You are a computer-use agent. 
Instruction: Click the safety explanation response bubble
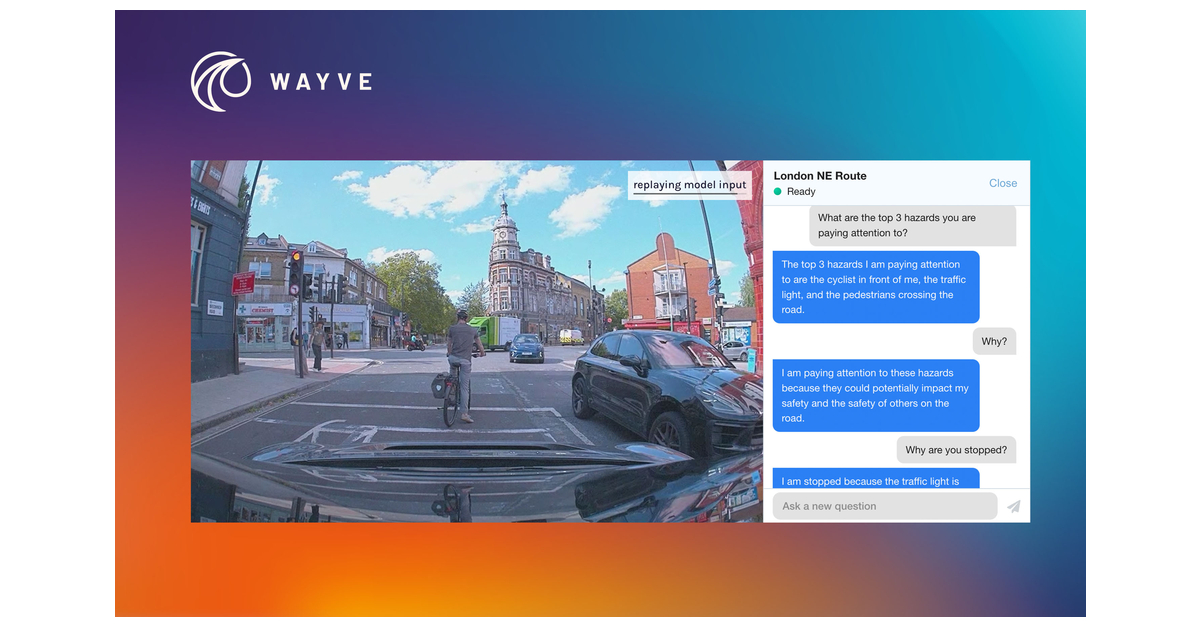tap(875, 396)
